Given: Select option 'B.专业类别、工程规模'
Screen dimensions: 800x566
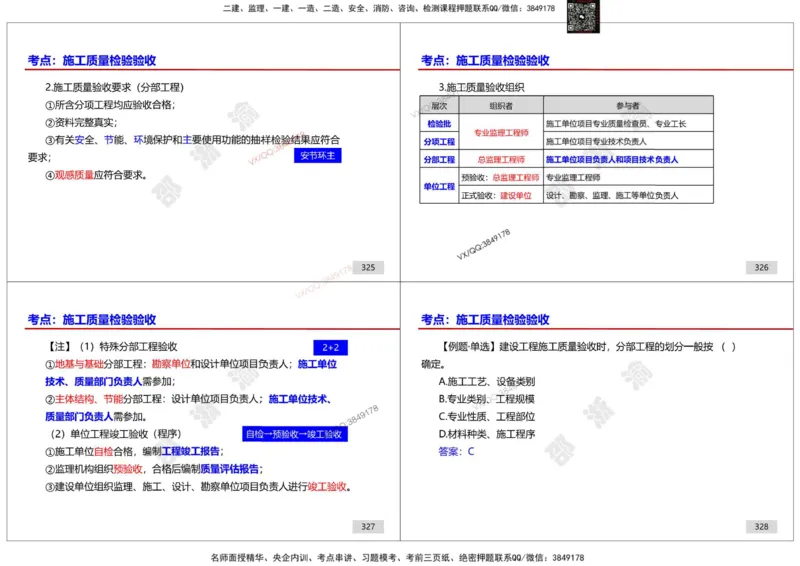Looking at the screenshot, I should point(487,399).
